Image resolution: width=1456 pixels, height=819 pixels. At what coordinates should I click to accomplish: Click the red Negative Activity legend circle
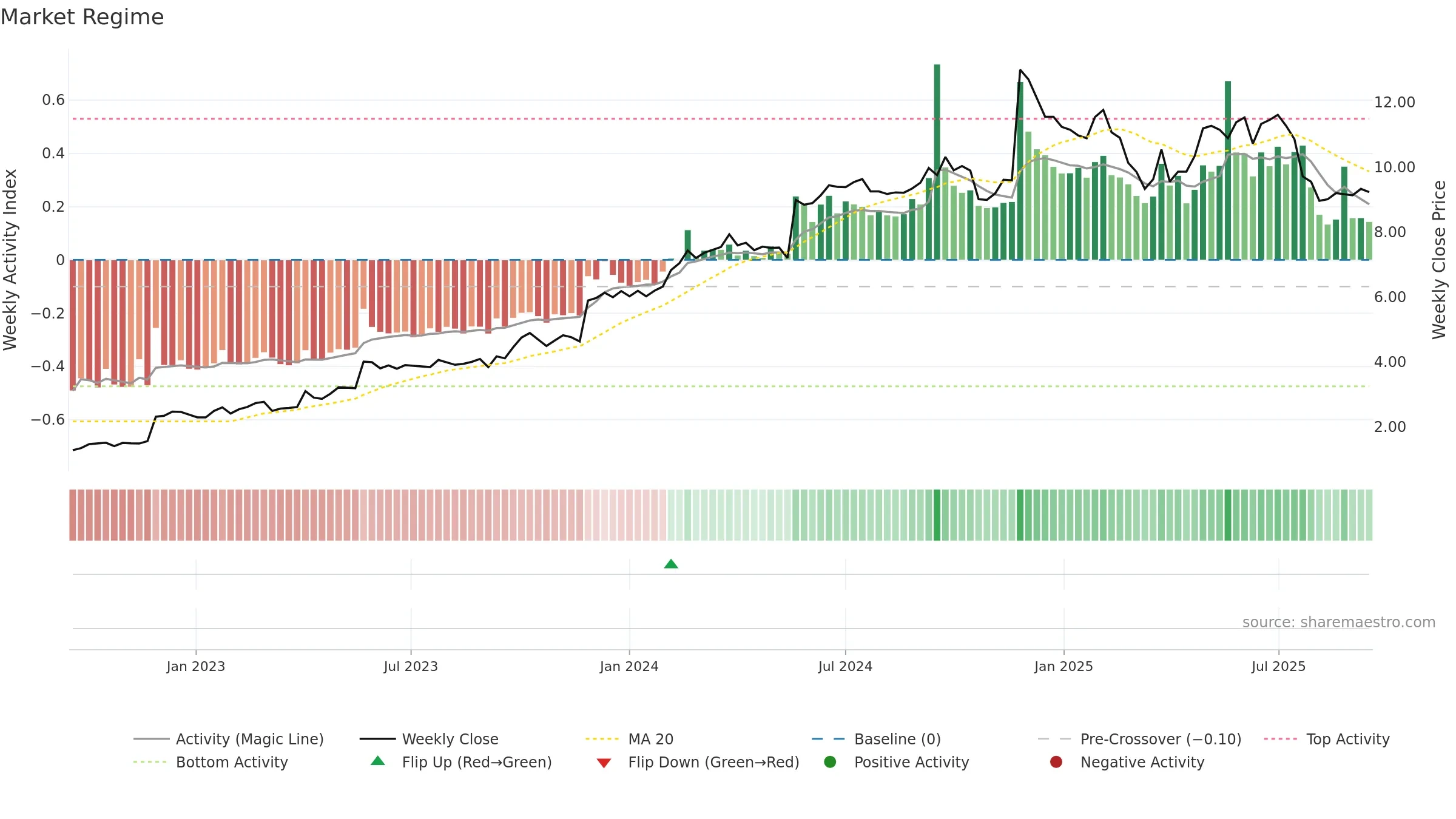(x=1056, y=762)
